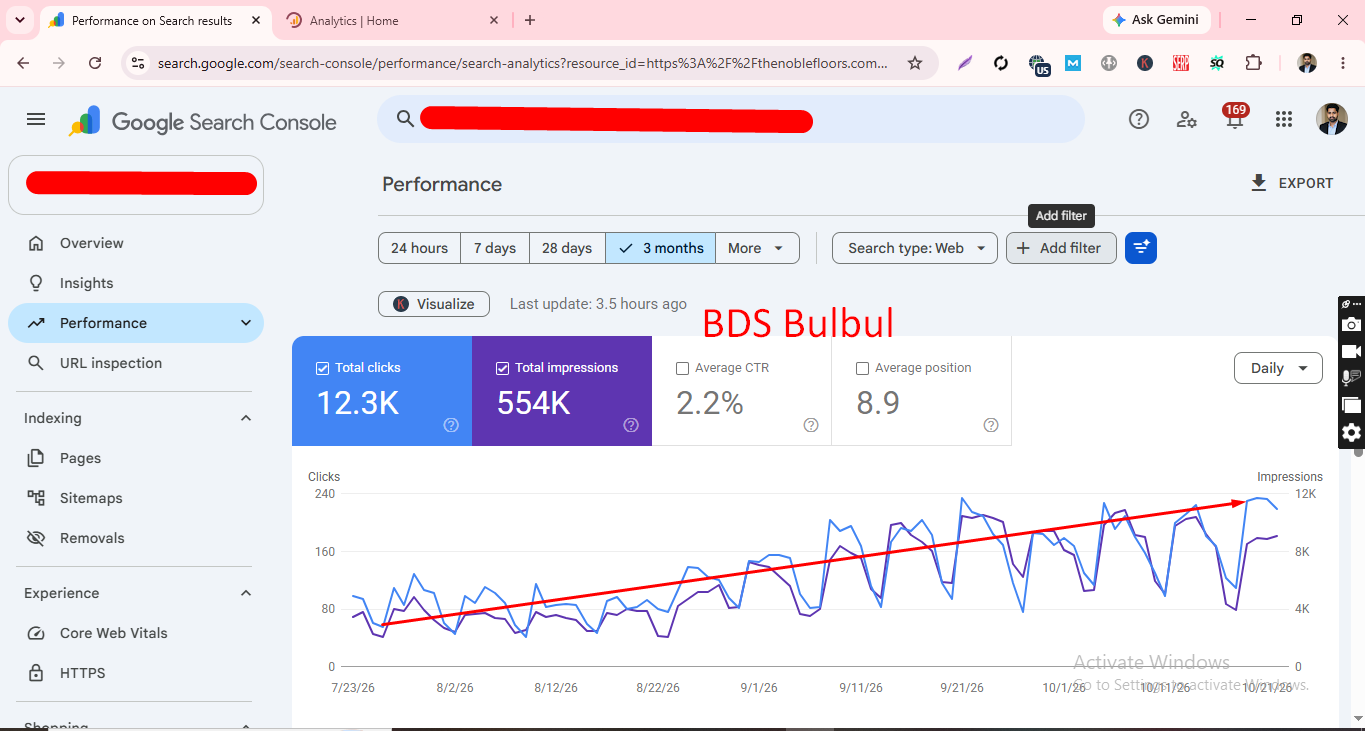
Task: Click help icon on Total impressions card
Action: 631,425
